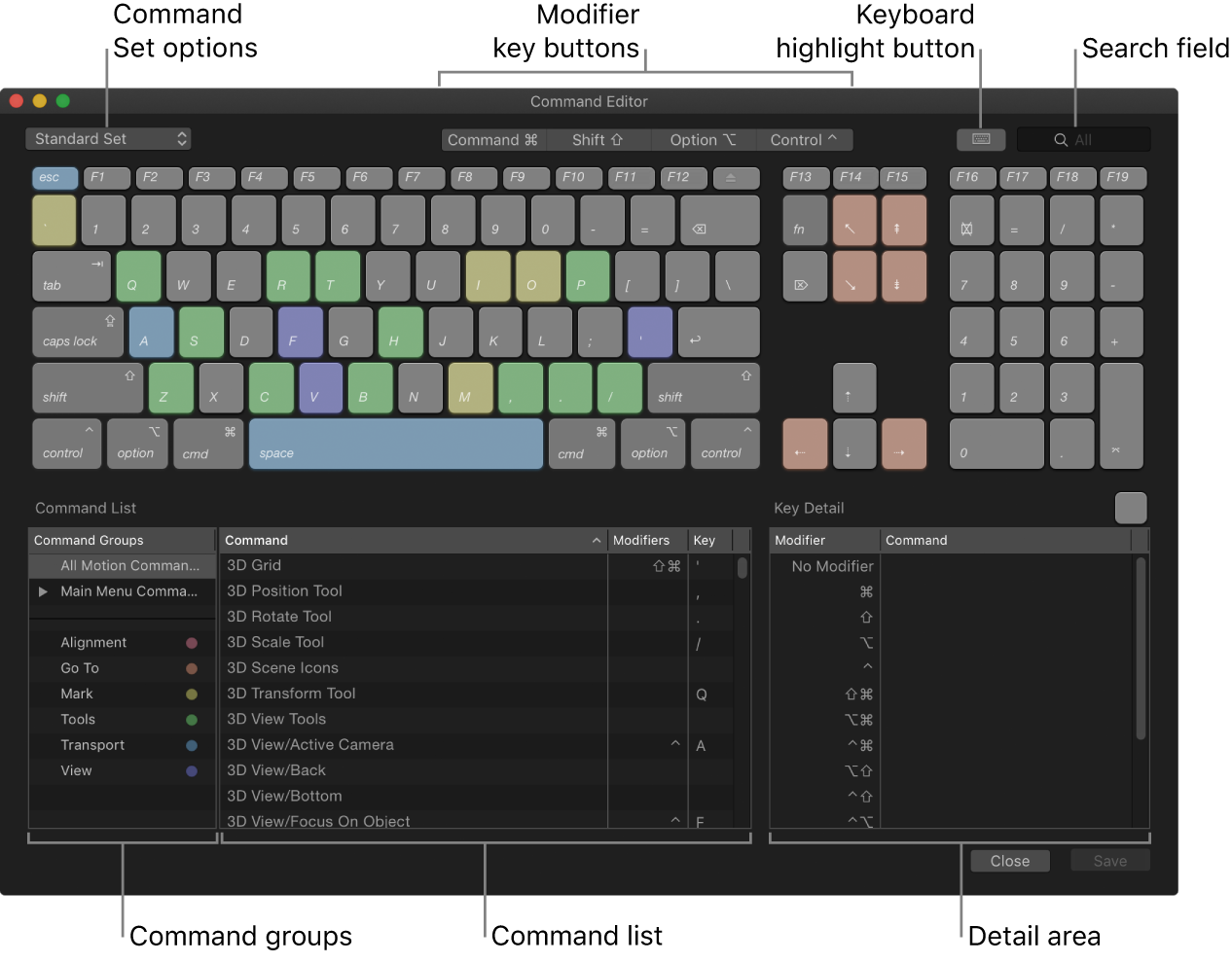This screenshot has width=1232, height=963.
Task: Toggle the Command modifier key button
Action: [x=494, y=139]
